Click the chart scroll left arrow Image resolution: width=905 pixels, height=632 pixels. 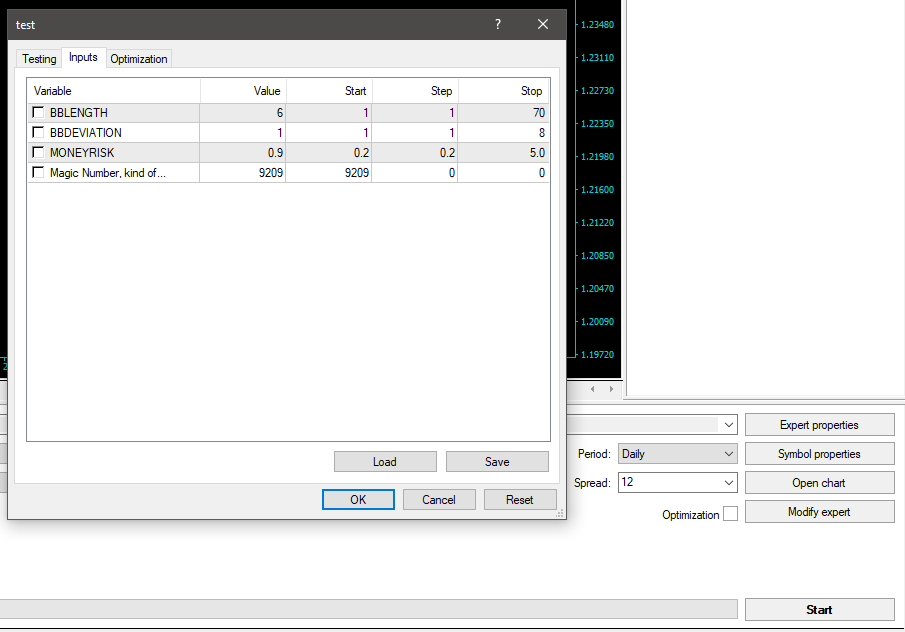[593, 389]
